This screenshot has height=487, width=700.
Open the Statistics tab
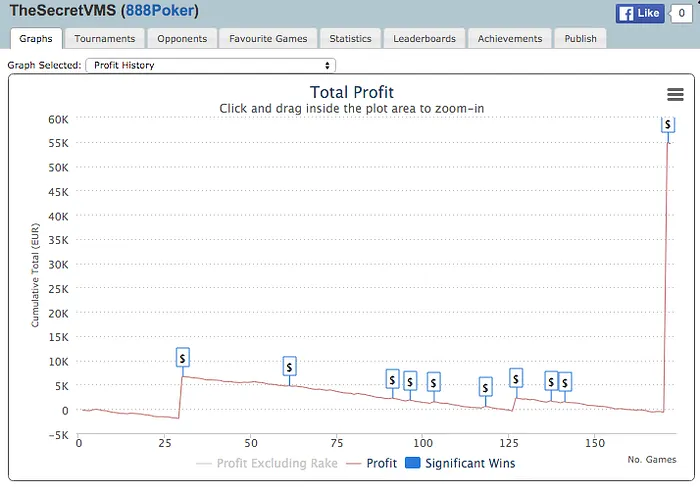[351, 39]
